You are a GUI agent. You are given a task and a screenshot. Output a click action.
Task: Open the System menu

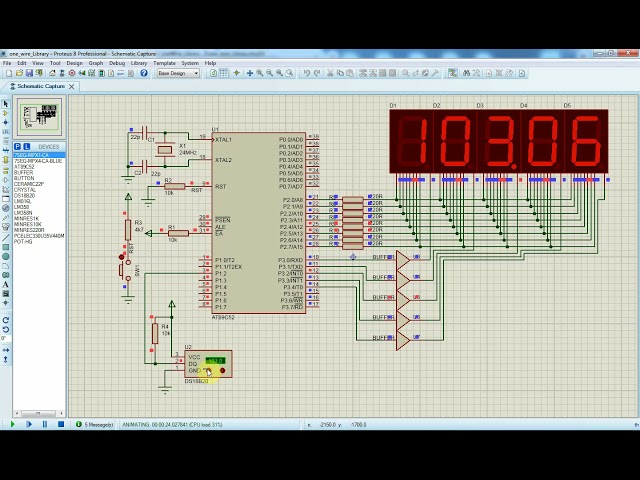pos(190,63)
